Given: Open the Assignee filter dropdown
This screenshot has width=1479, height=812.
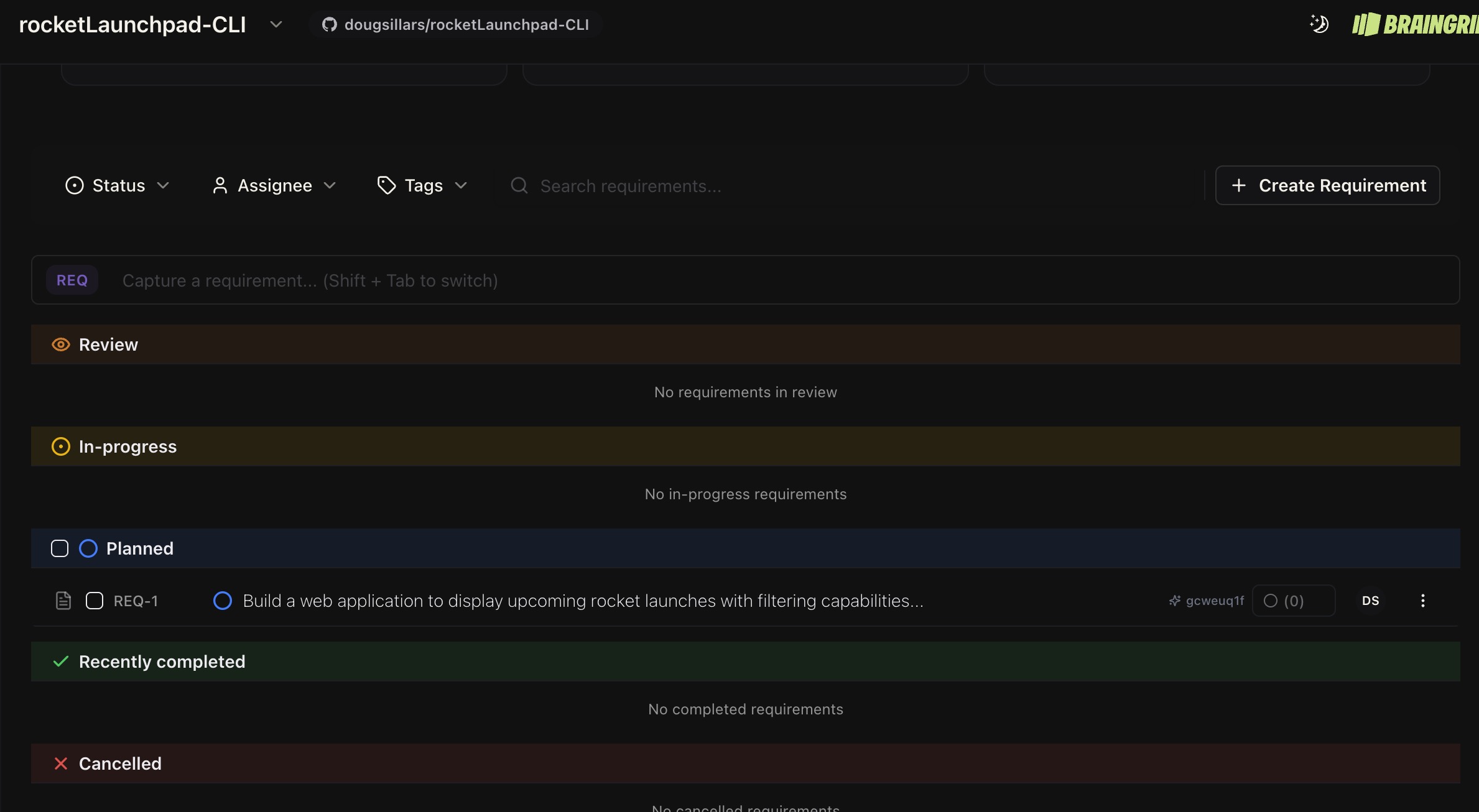Looking at the screenshot, I should pyautogui.click(x=274, y=185).
